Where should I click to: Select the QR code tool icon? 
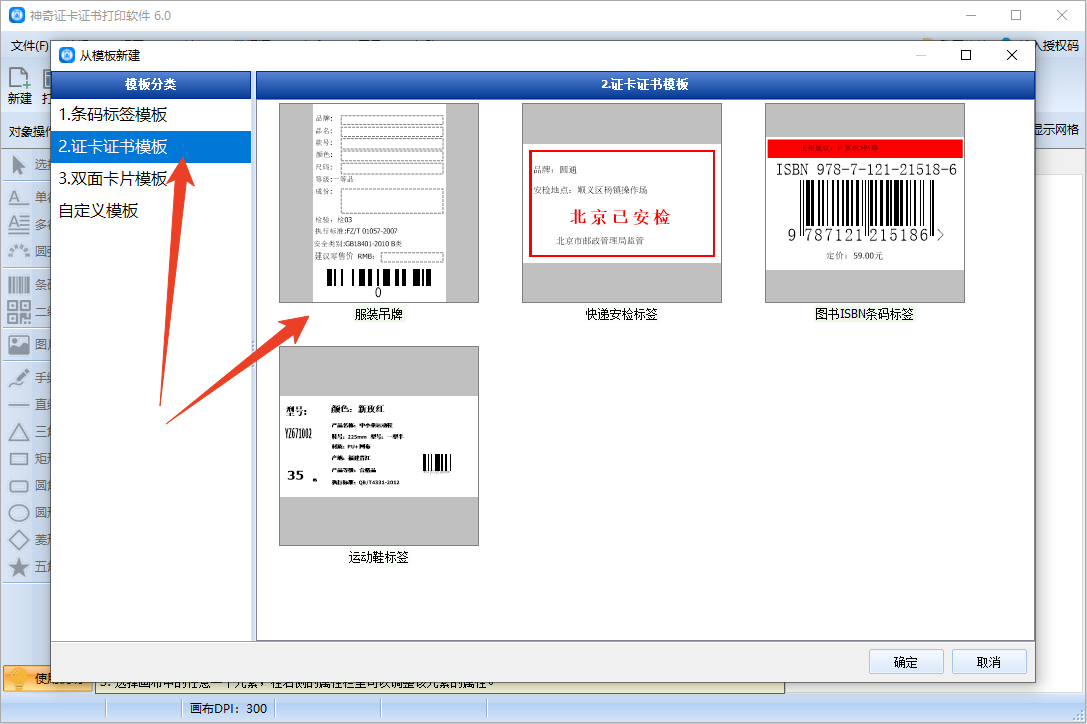click(x=19, y=312)
